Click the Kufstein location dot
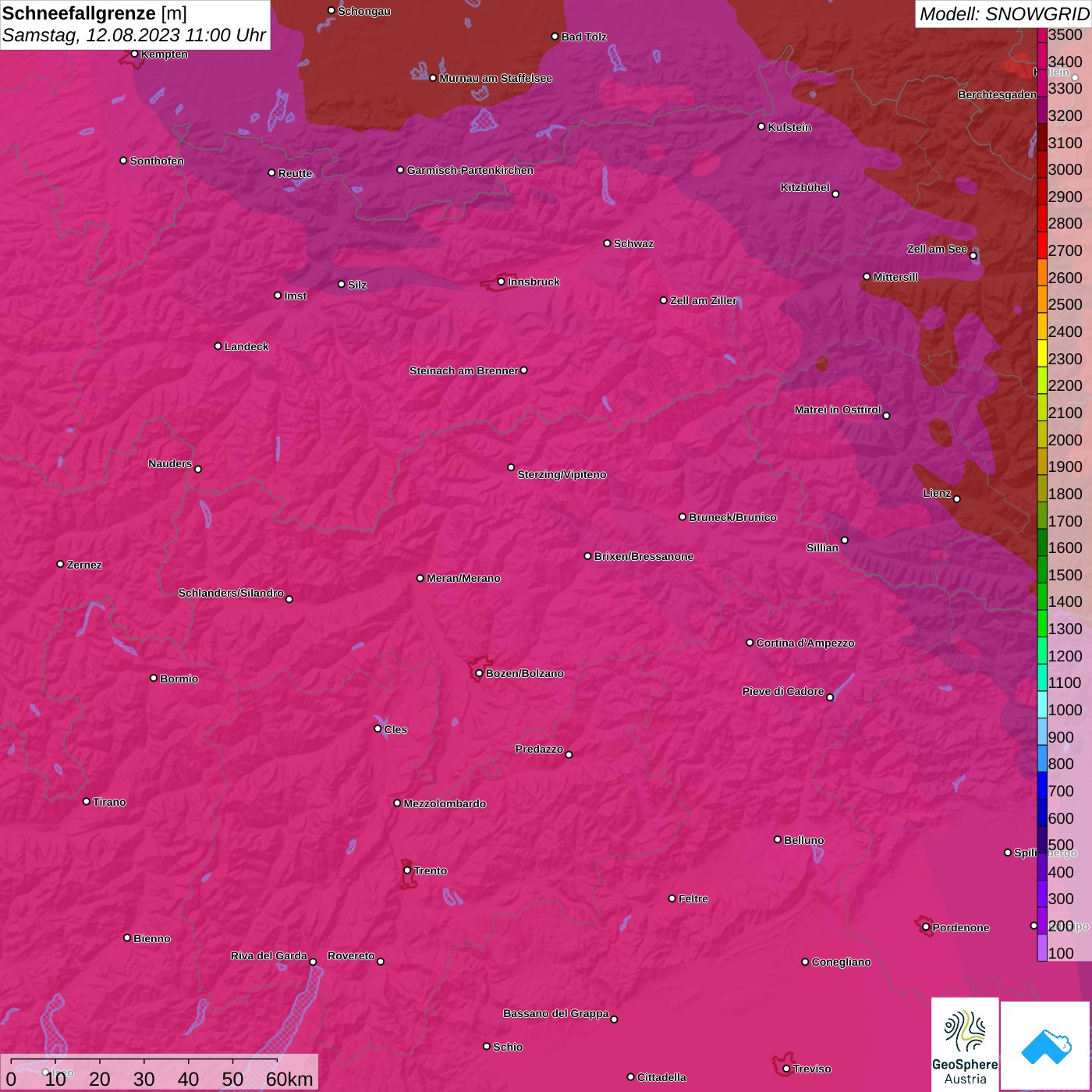The height and width of the screenshot is (1092, 1092). [761, 126]
